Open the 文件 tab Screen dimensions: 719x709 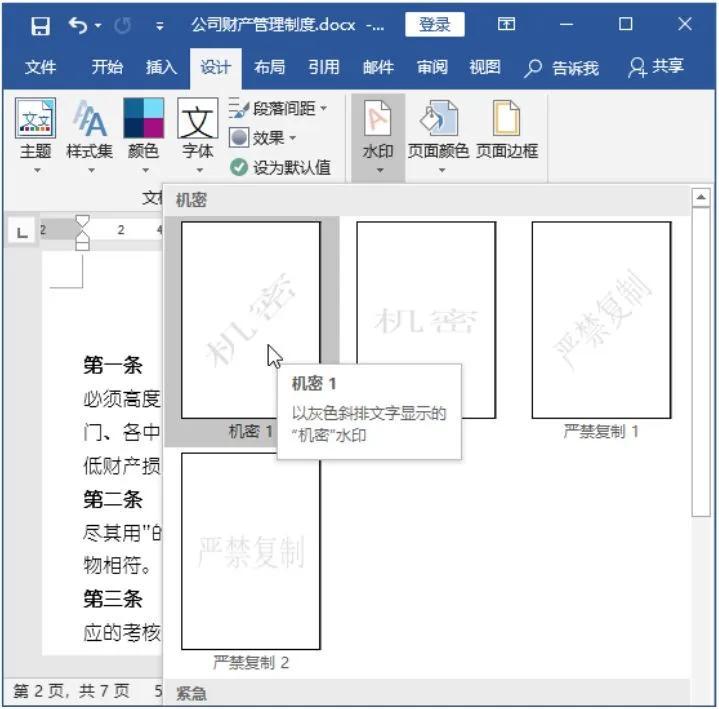[40, 67]
